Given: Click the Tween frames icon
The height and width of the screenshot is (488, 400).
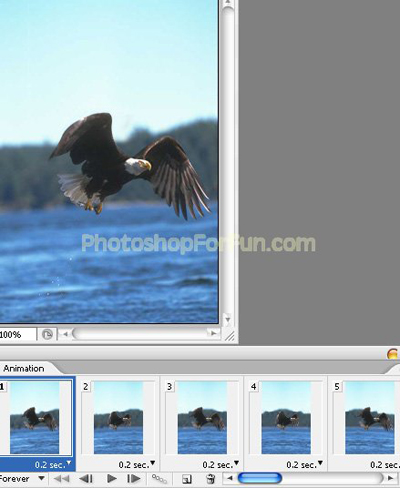Looking at the screenshot, I should [159, 479].
